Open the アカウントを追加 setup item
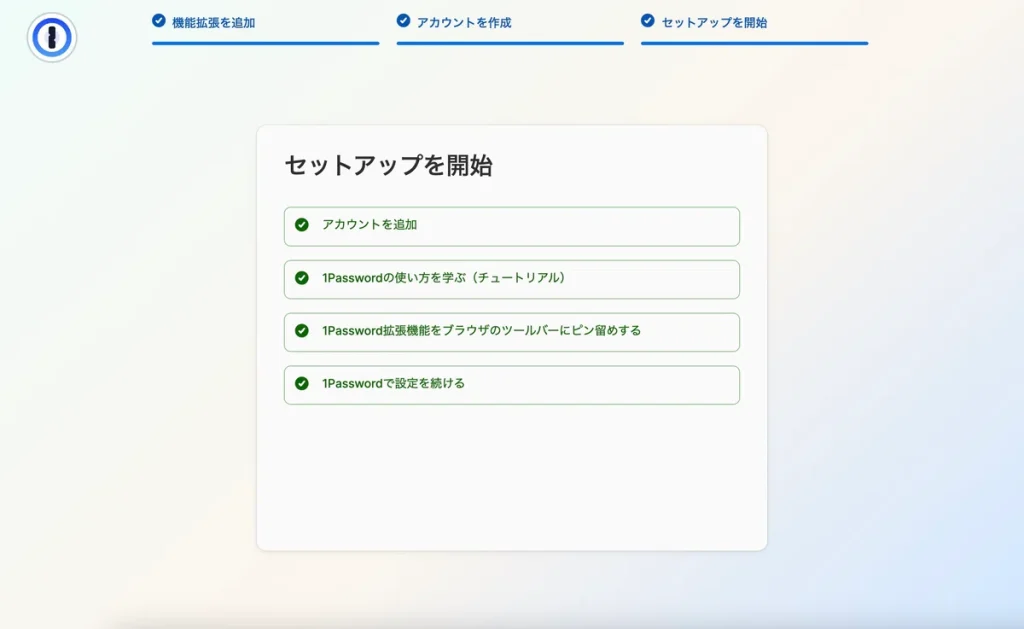The height and width of the screenshot is (629, 1024). (x=511, y=226)
